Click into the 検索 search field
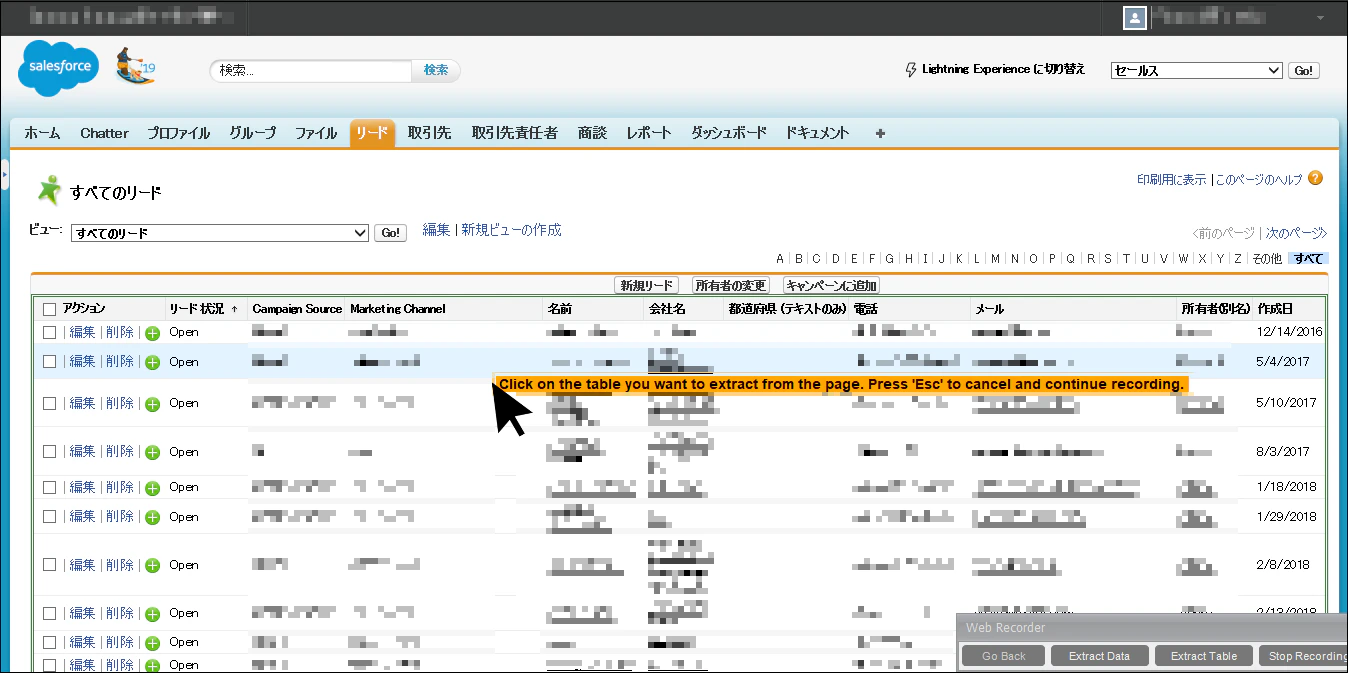Image resolution: width=1348 pixels, height=673 pixels. [311, 71]
